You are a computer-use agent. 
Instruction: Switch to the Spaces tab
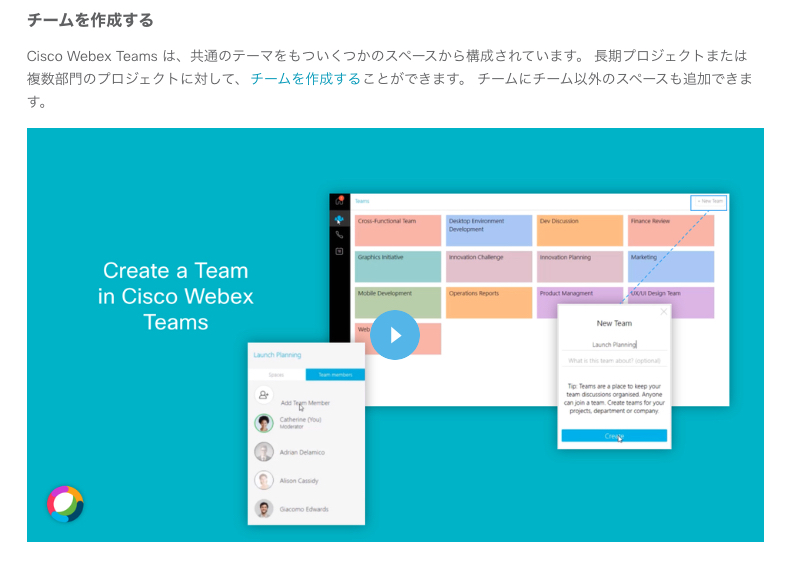[x=277, y=374]
